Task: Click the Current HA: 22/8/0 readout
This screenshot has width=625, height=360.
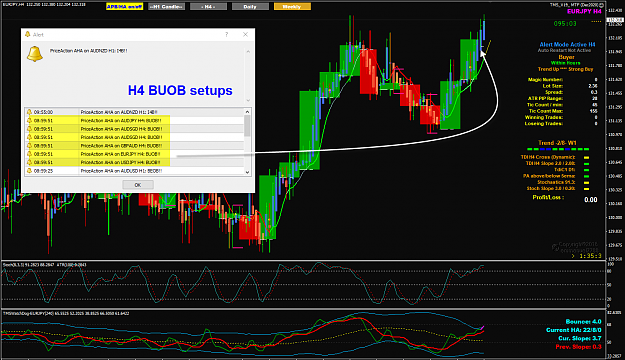Action: 574,330
